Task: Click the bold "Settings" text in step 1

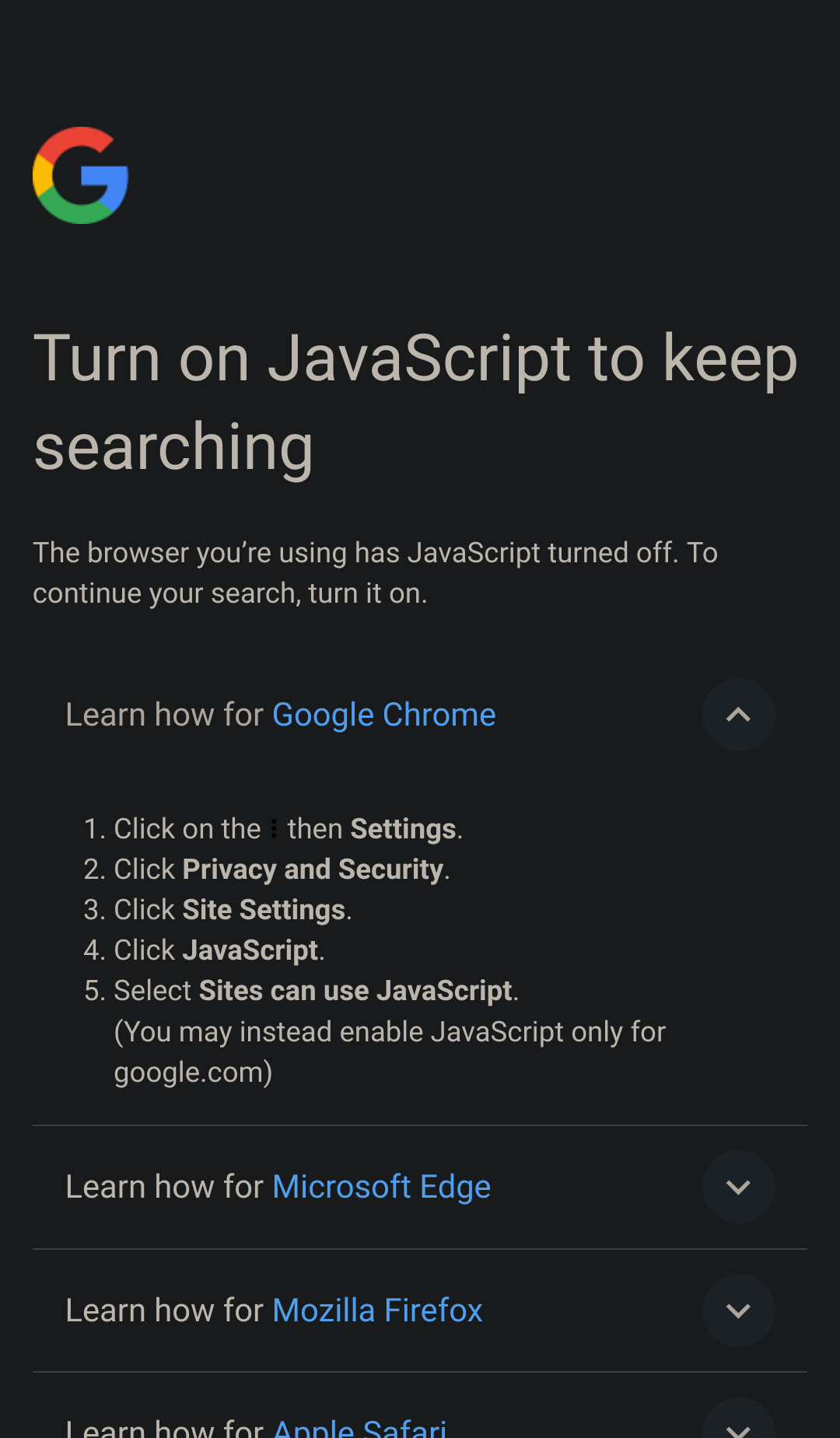Action: pyautogui.click(x=403, y=829)
